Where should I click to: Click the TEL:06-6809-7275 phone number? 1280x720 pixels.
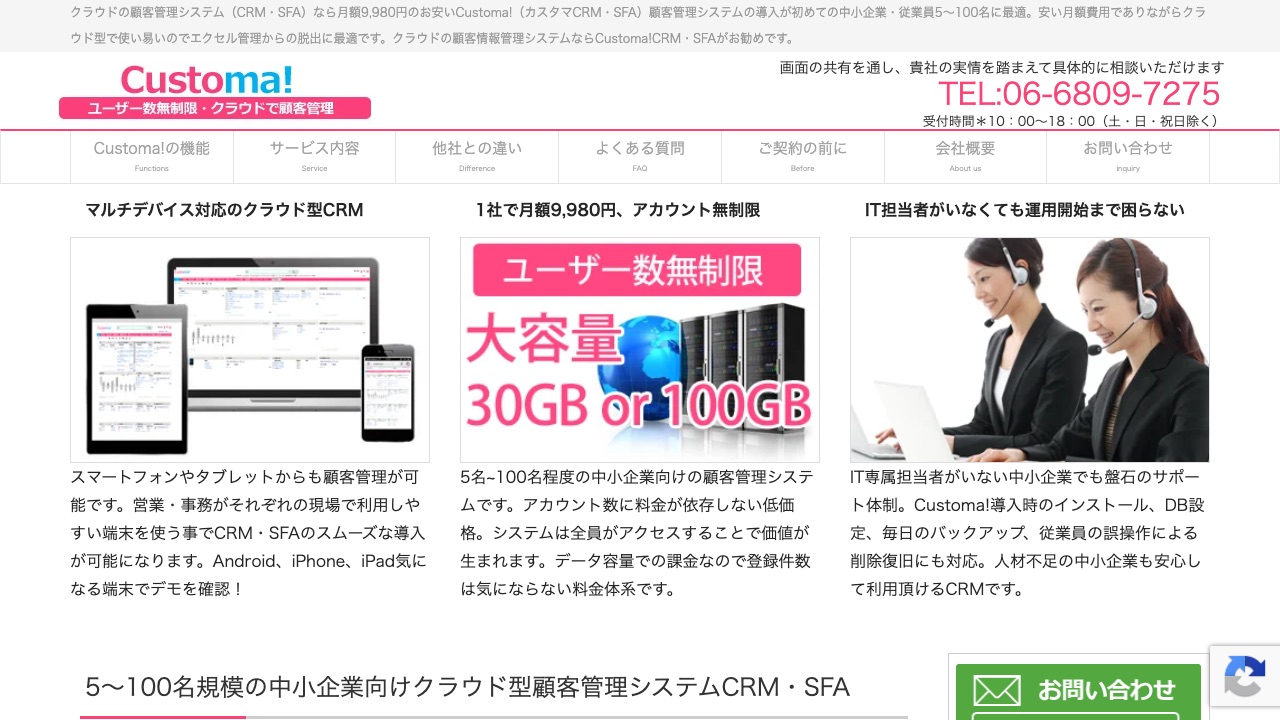(x=1079, y=94)
